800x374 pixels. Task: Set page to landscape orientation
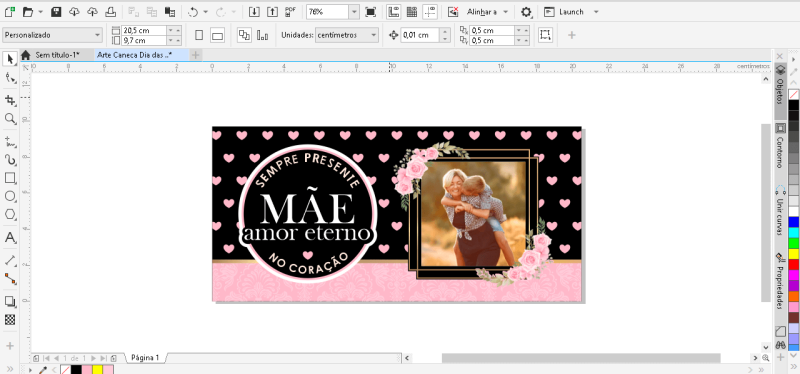[x=218, y=35]
